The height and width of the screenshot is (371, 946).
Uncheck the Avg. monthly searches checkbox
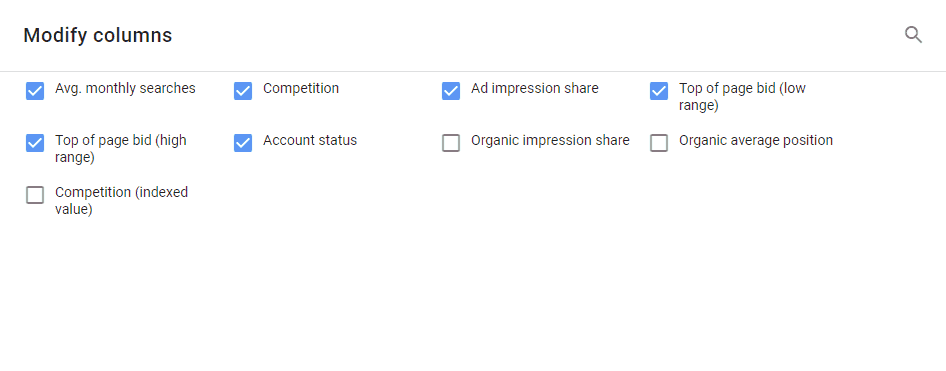coord(35,91)
